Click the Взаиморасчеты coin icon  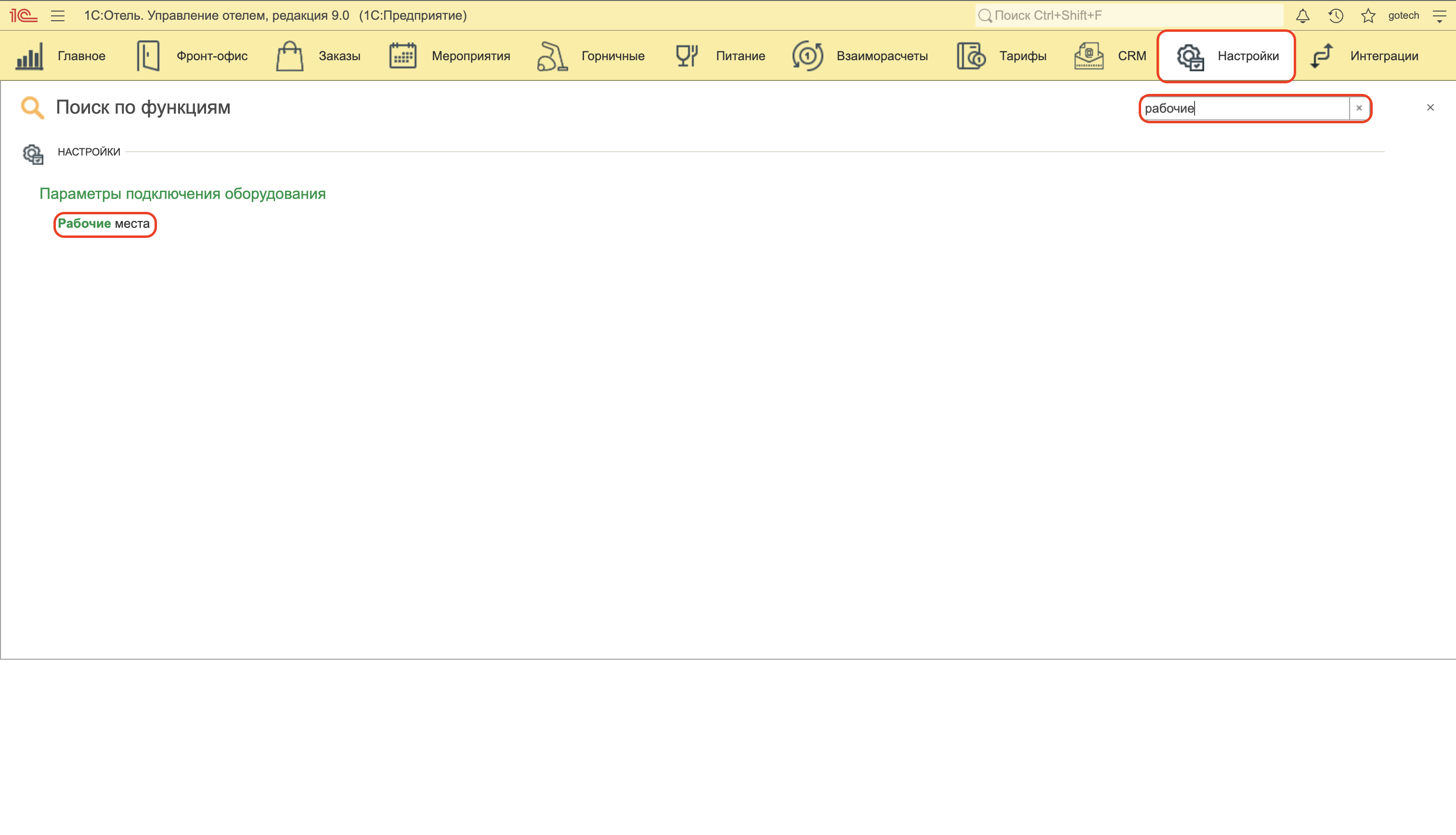tap(807, 56)
